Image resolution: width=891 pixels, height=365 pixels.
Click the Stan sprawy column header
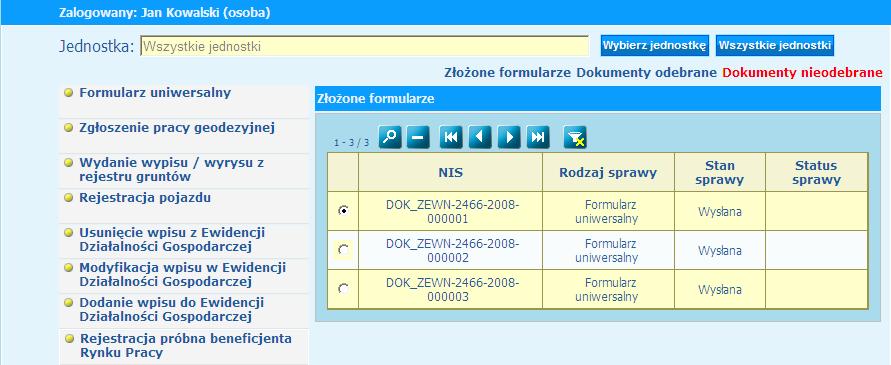[720, 172]
